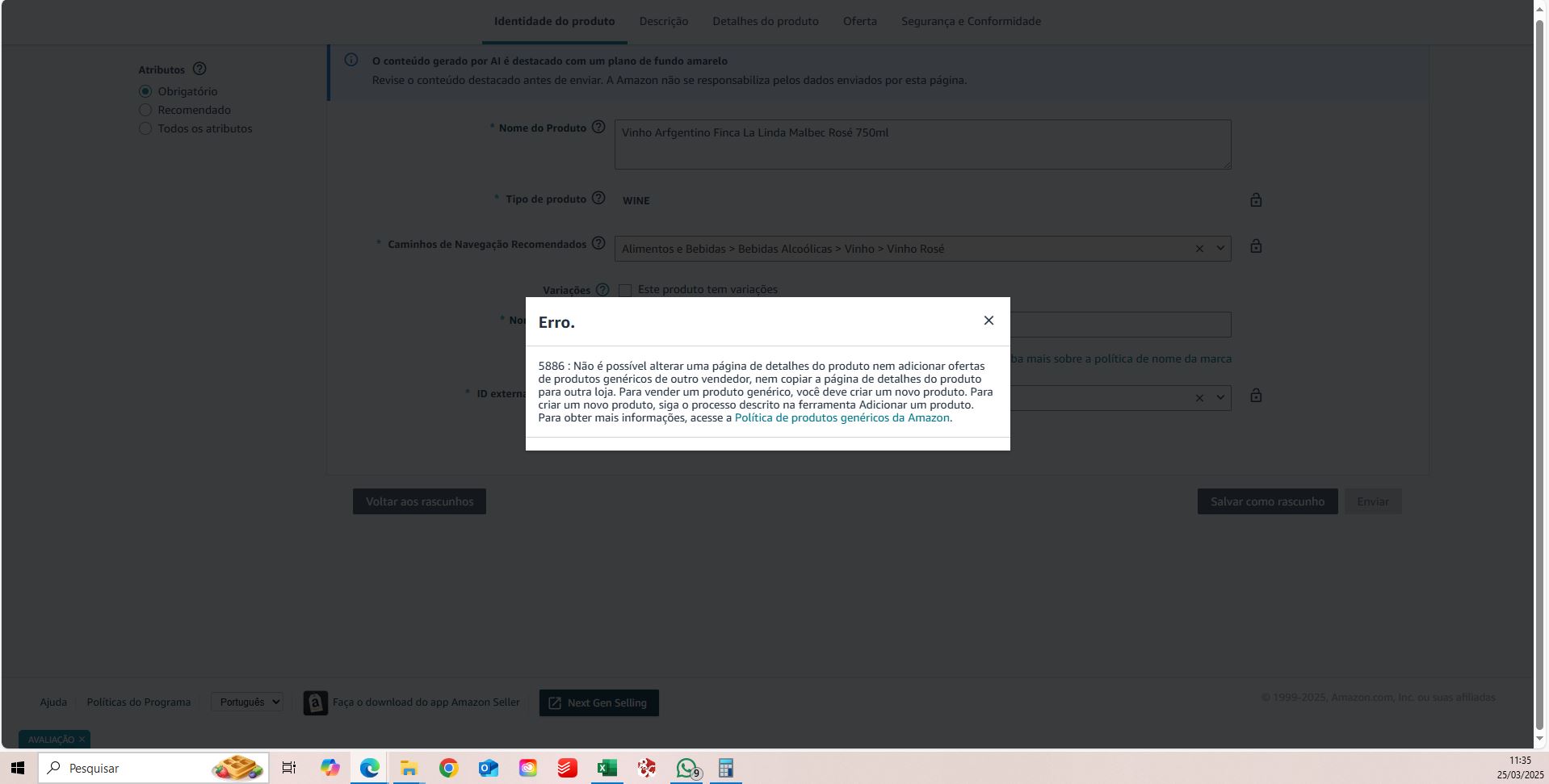
Task: Switch to Identidade do produto tab
Action: pyautogui.click(x=554, y=21)
